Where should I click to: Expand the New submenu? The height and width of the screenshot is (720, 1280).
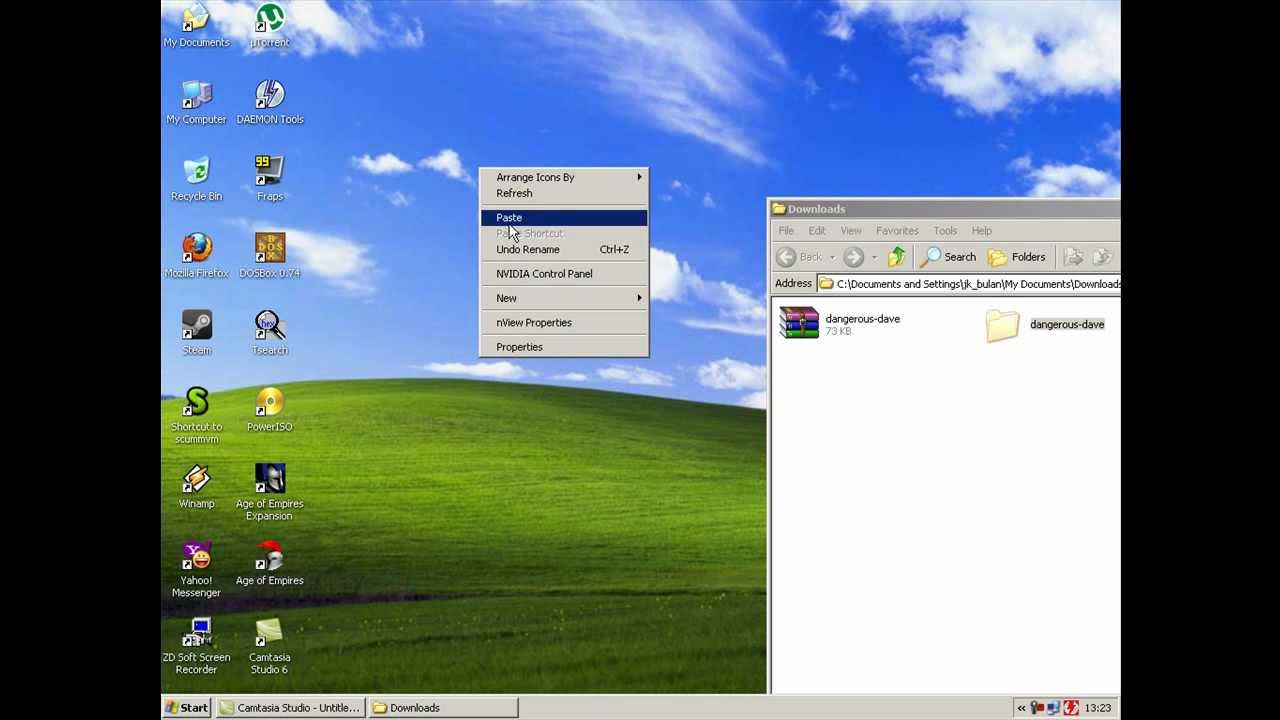tap(564, 298)
